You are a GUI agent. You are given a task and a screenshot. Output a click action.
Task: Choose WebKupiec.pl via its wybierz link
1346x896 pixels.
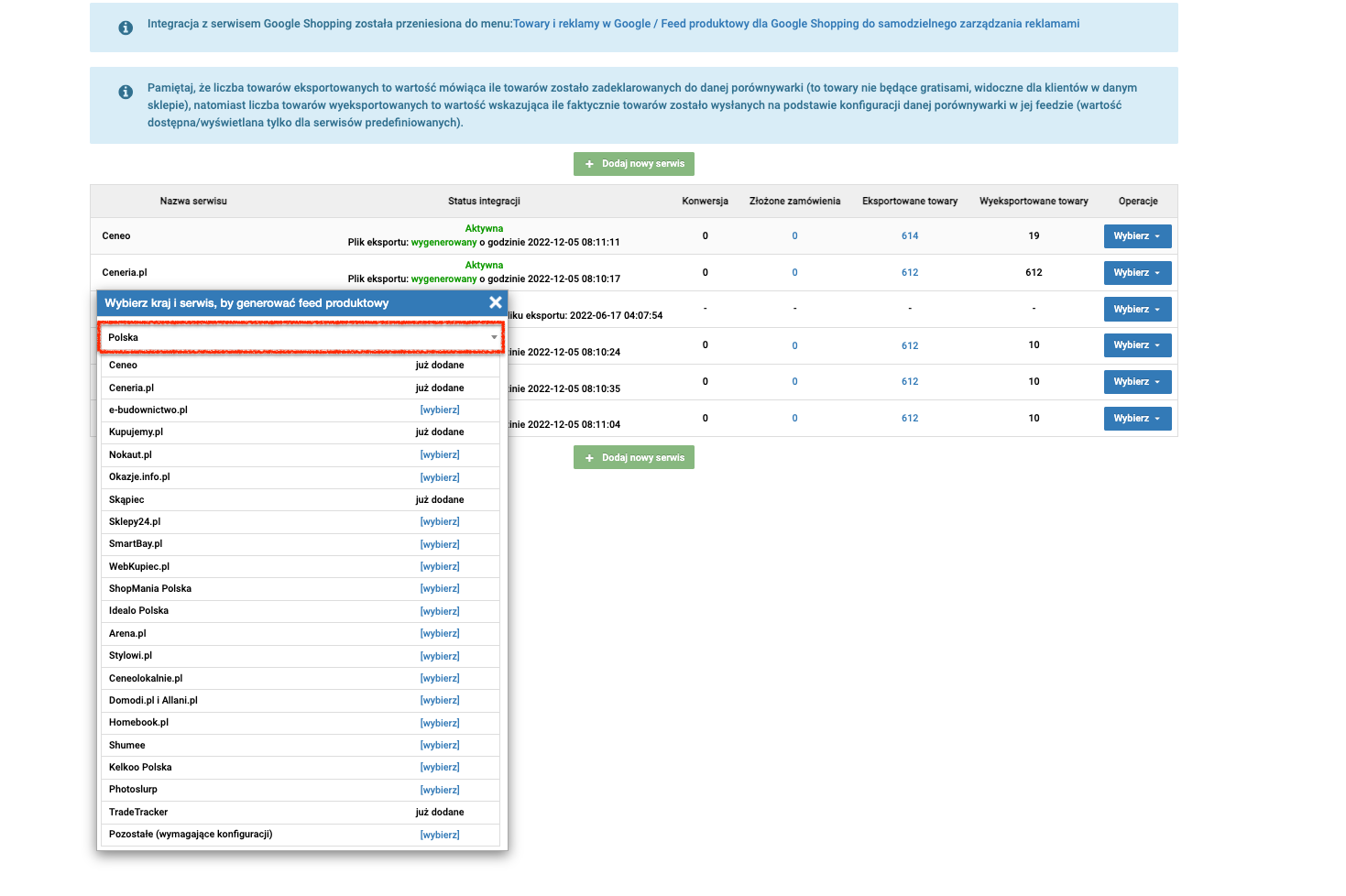click(440, 566)
